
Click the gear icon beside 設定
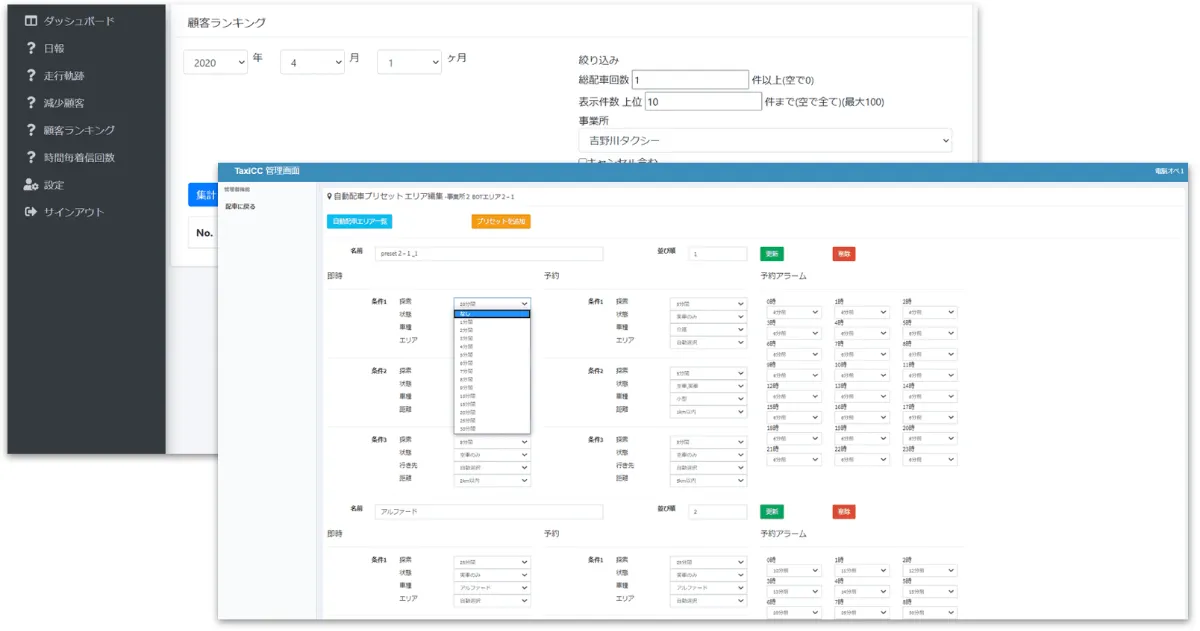[x=31, y=185]
